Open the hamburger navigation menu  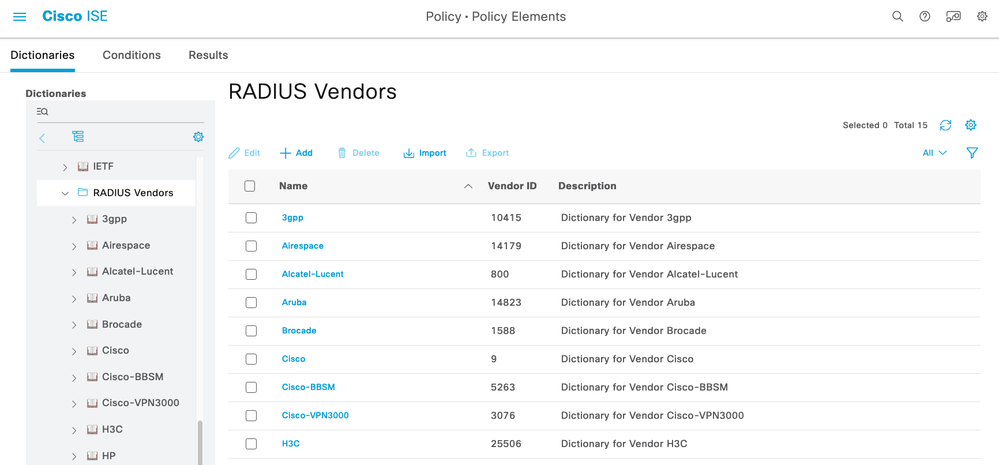coord(20,17)
